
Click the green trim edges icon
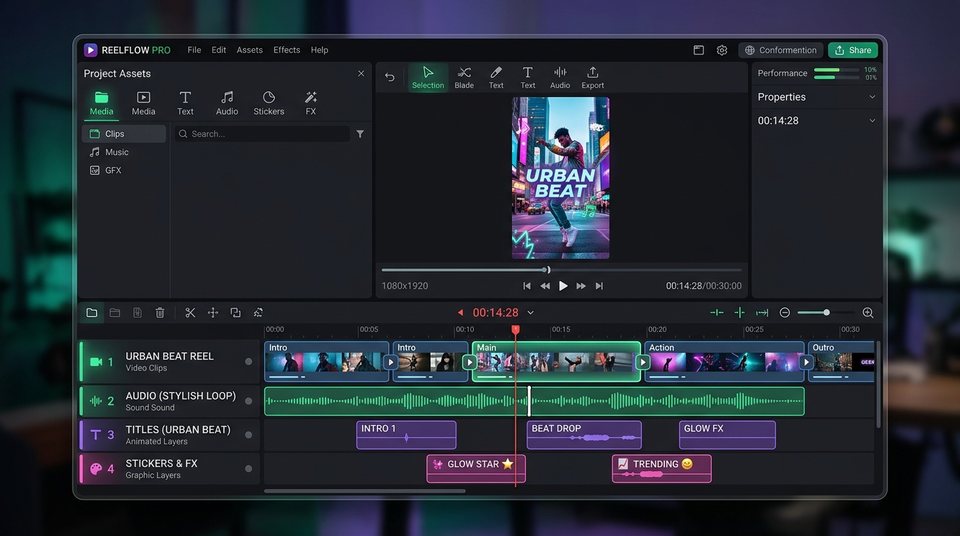click(x=716, y=312)
